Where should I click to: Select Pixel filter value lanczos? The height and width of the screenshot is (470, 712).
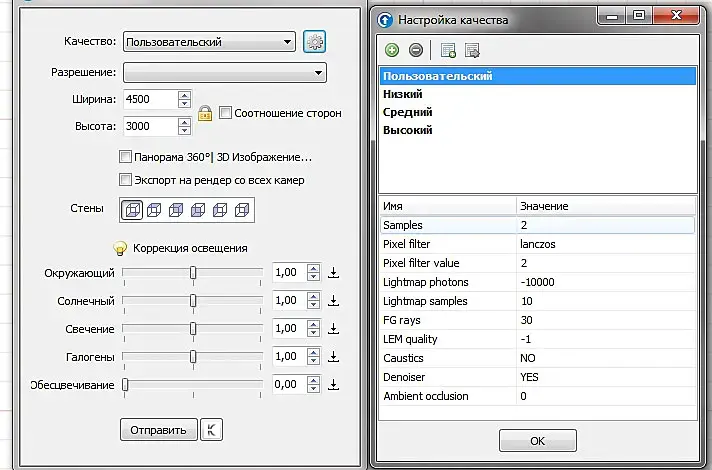(606, 244)
